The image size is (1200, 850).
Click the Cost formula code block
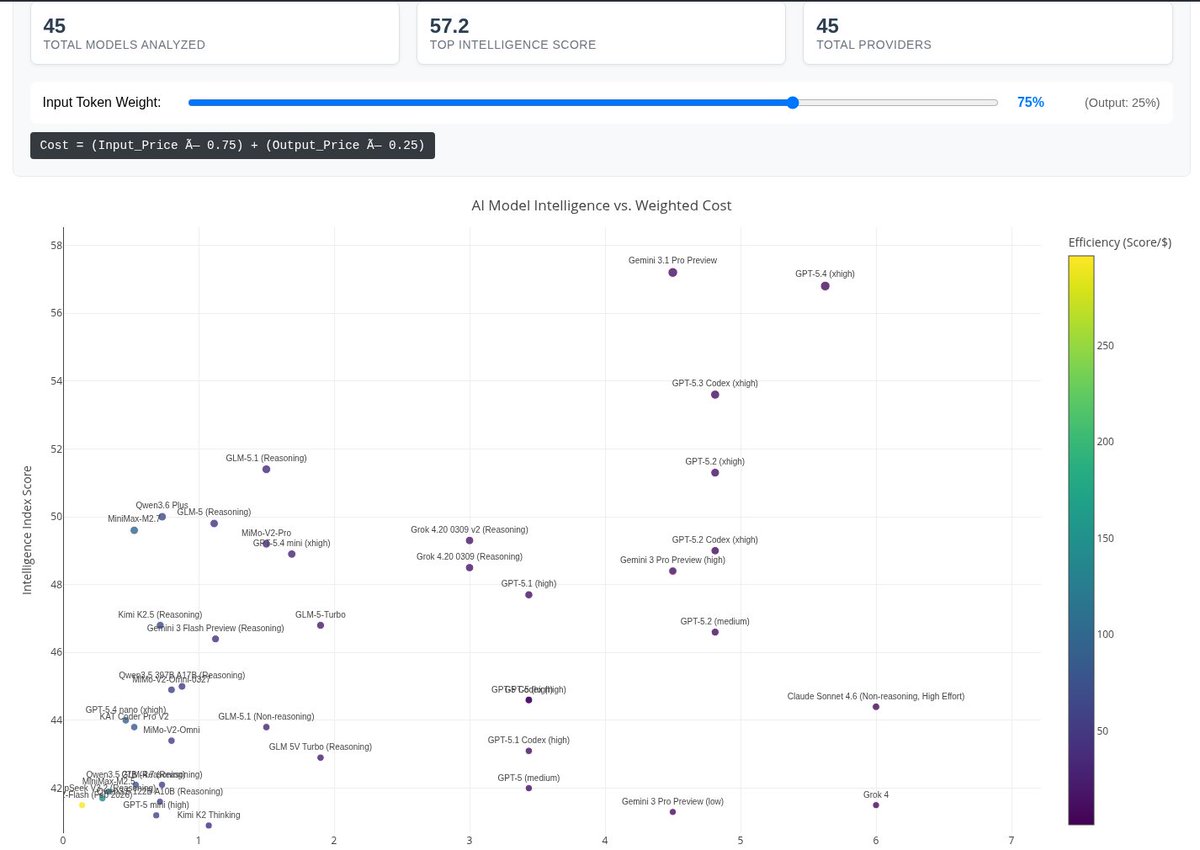(x=233, y=145)
